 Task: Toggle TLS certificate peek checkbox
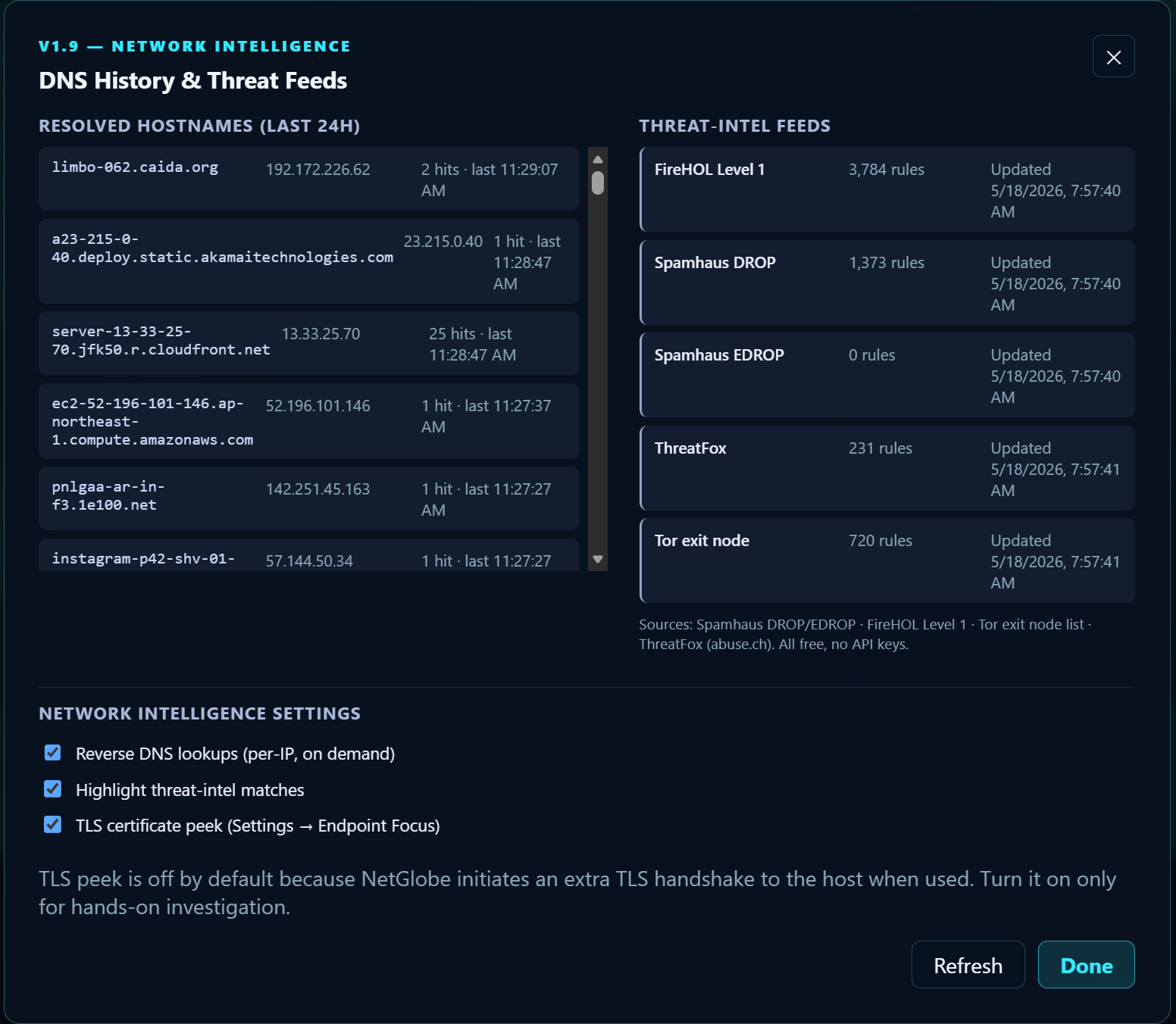click(52, 825)
